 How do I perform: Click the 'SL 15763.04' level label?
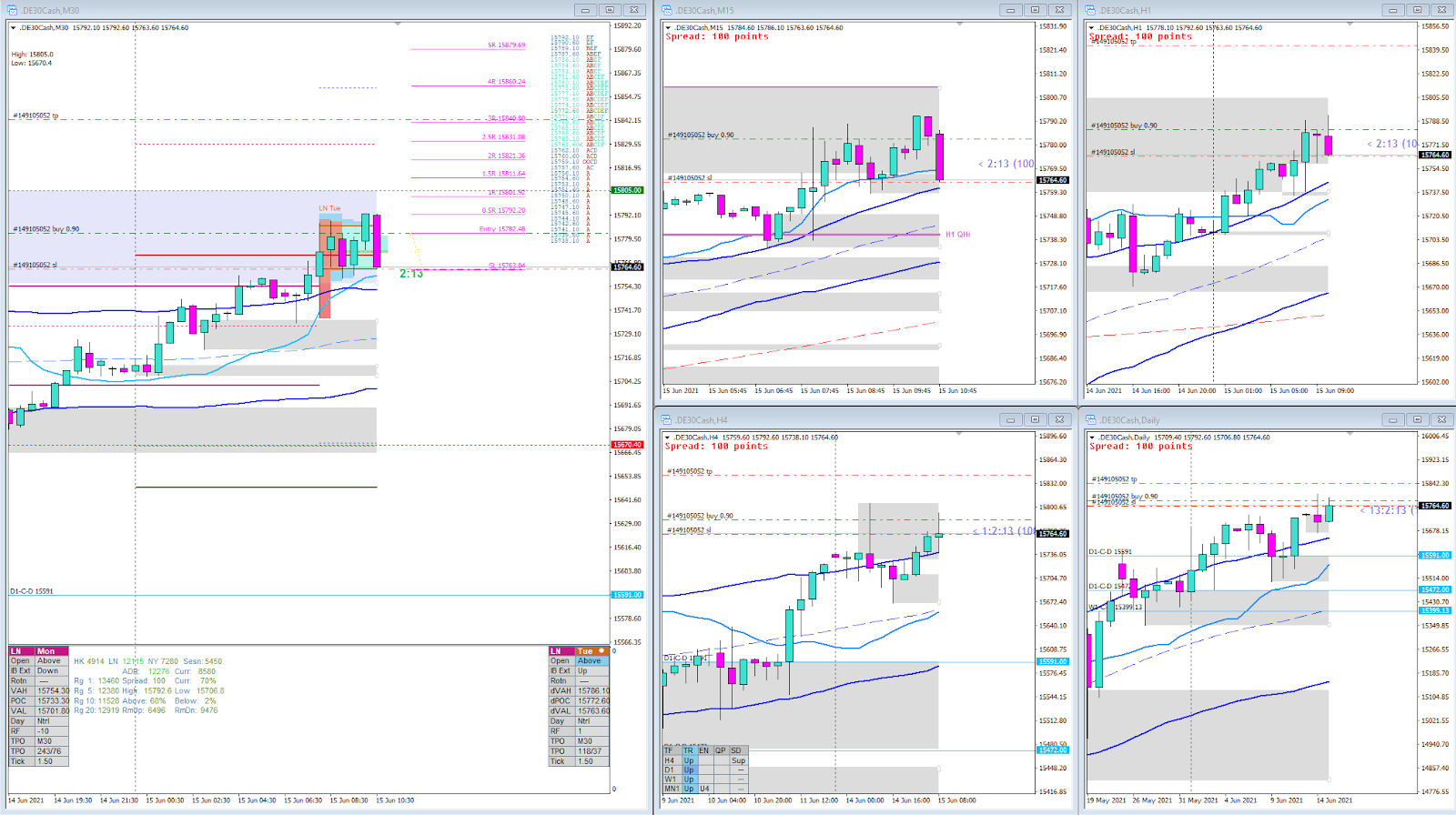pyautogui.click(x=507, y=267)
